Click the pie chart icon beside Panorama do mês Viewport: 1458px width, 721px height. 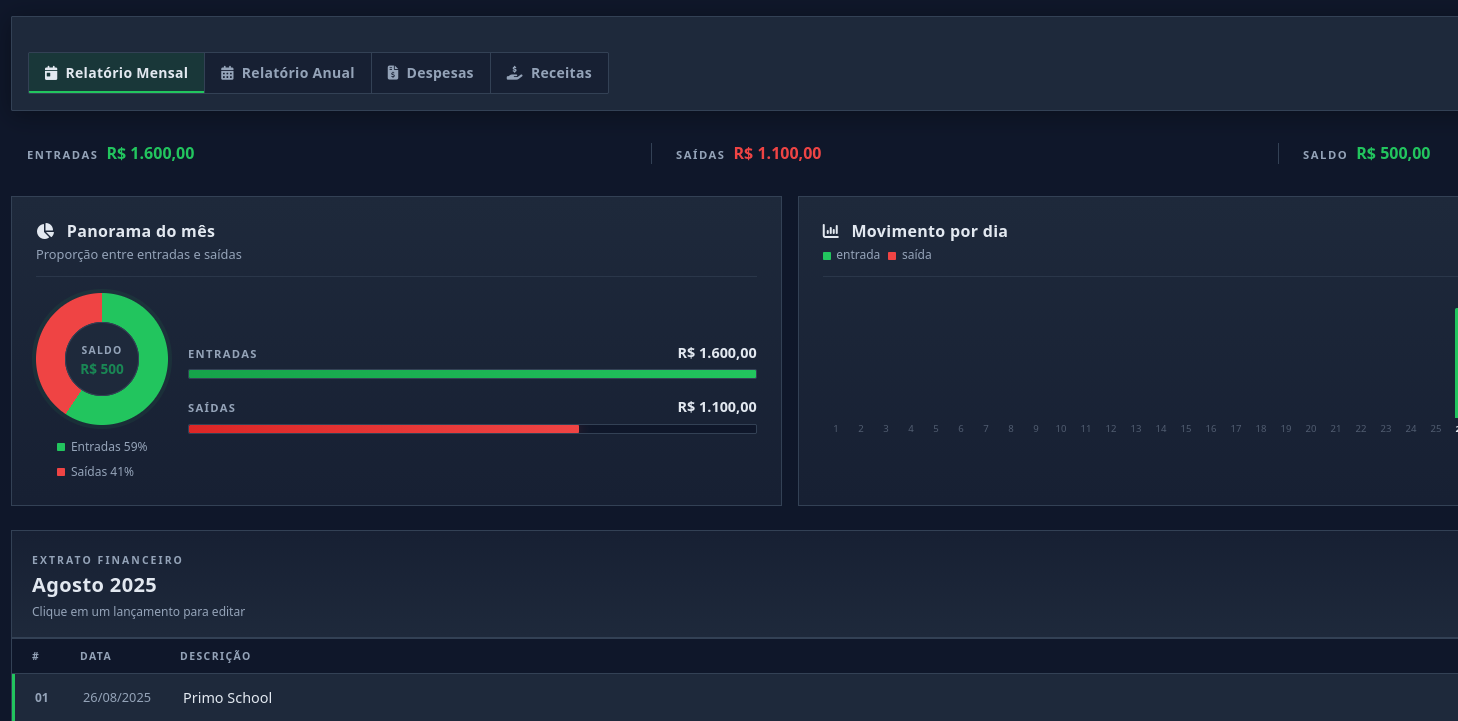coord(45,231)
